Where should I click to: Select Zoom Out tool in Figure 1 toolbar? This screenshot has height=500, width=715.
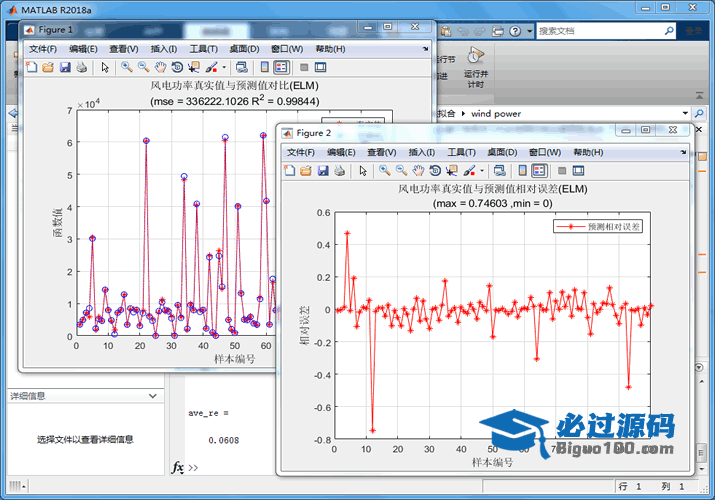click(143, 67)
